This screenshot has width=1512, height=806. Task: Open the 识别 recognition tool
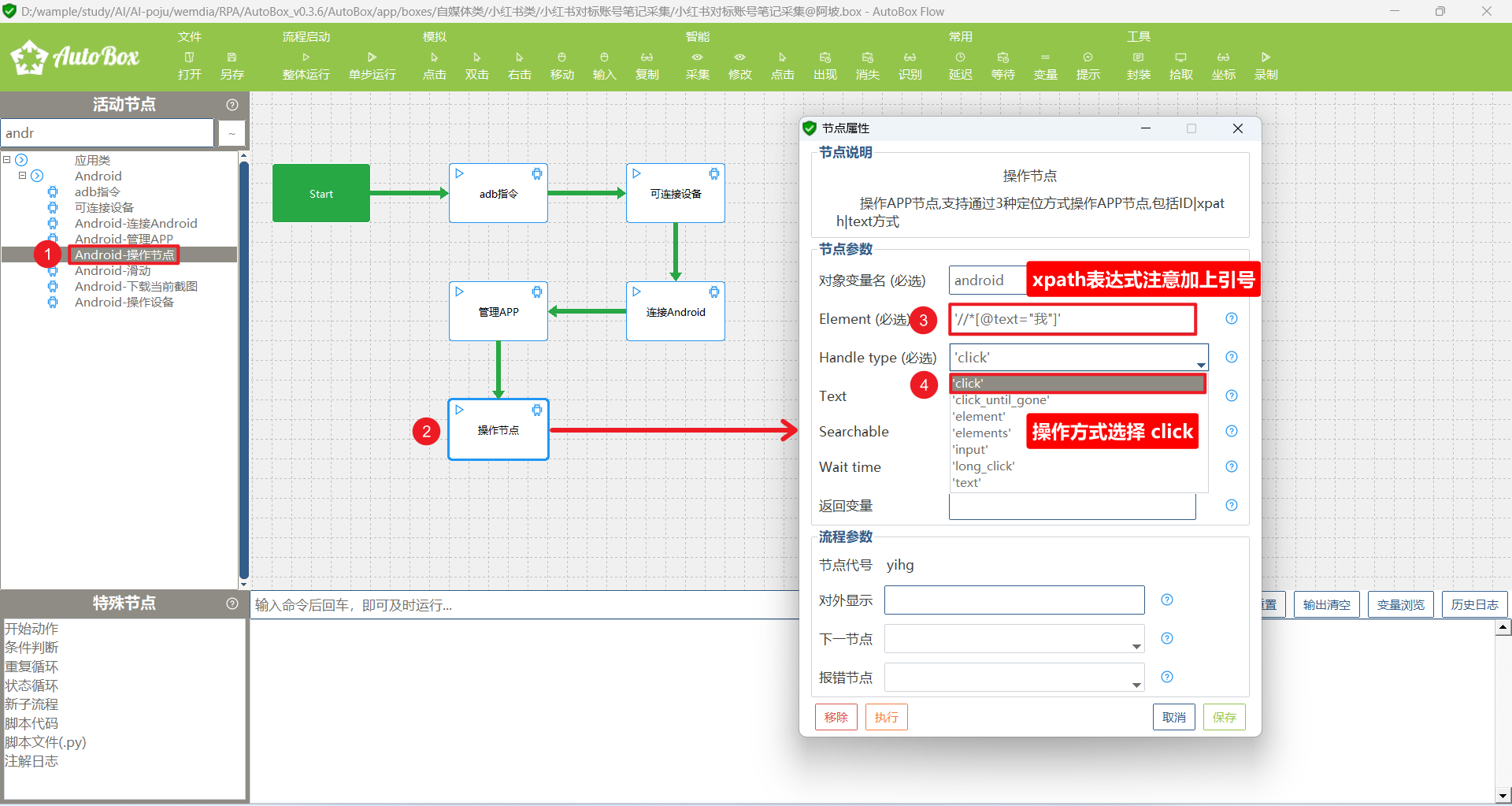coord(910,66)
